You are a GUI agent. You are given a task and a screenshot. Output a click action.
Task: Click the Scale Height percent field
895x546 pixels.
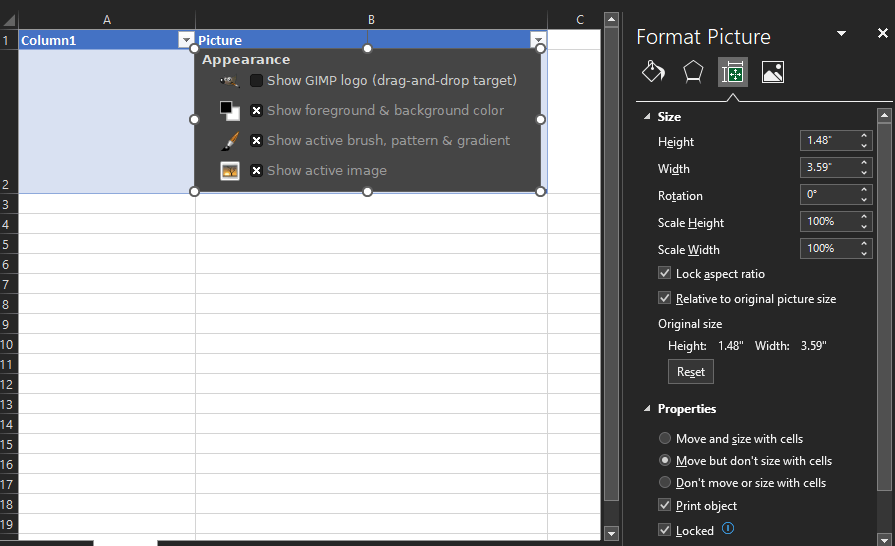[829, 221]
